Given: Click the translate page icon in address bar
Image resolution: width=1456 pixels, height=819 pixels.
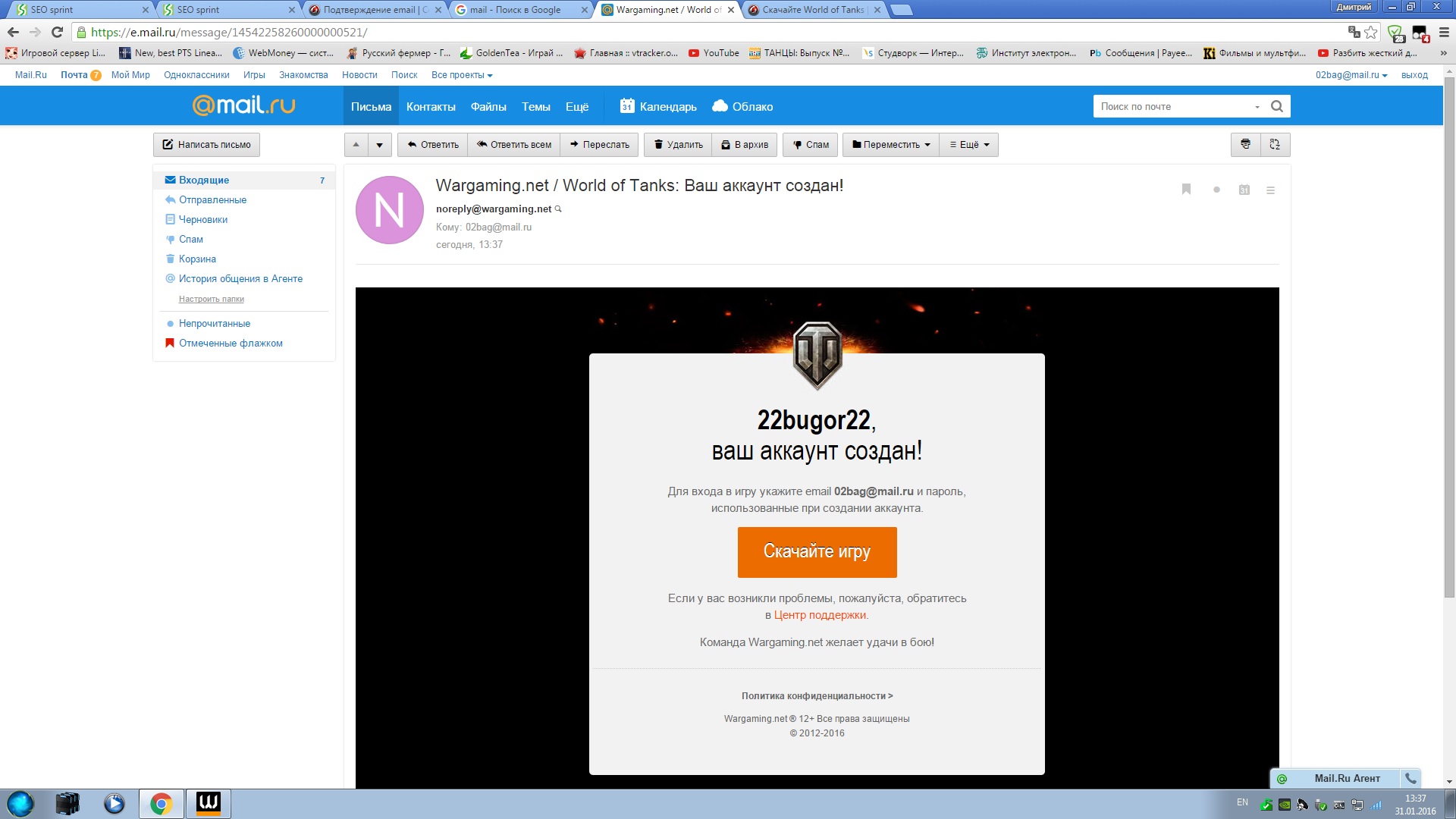Looking at the screenshot, I should pyautogui.click(x=1354, y=32).
